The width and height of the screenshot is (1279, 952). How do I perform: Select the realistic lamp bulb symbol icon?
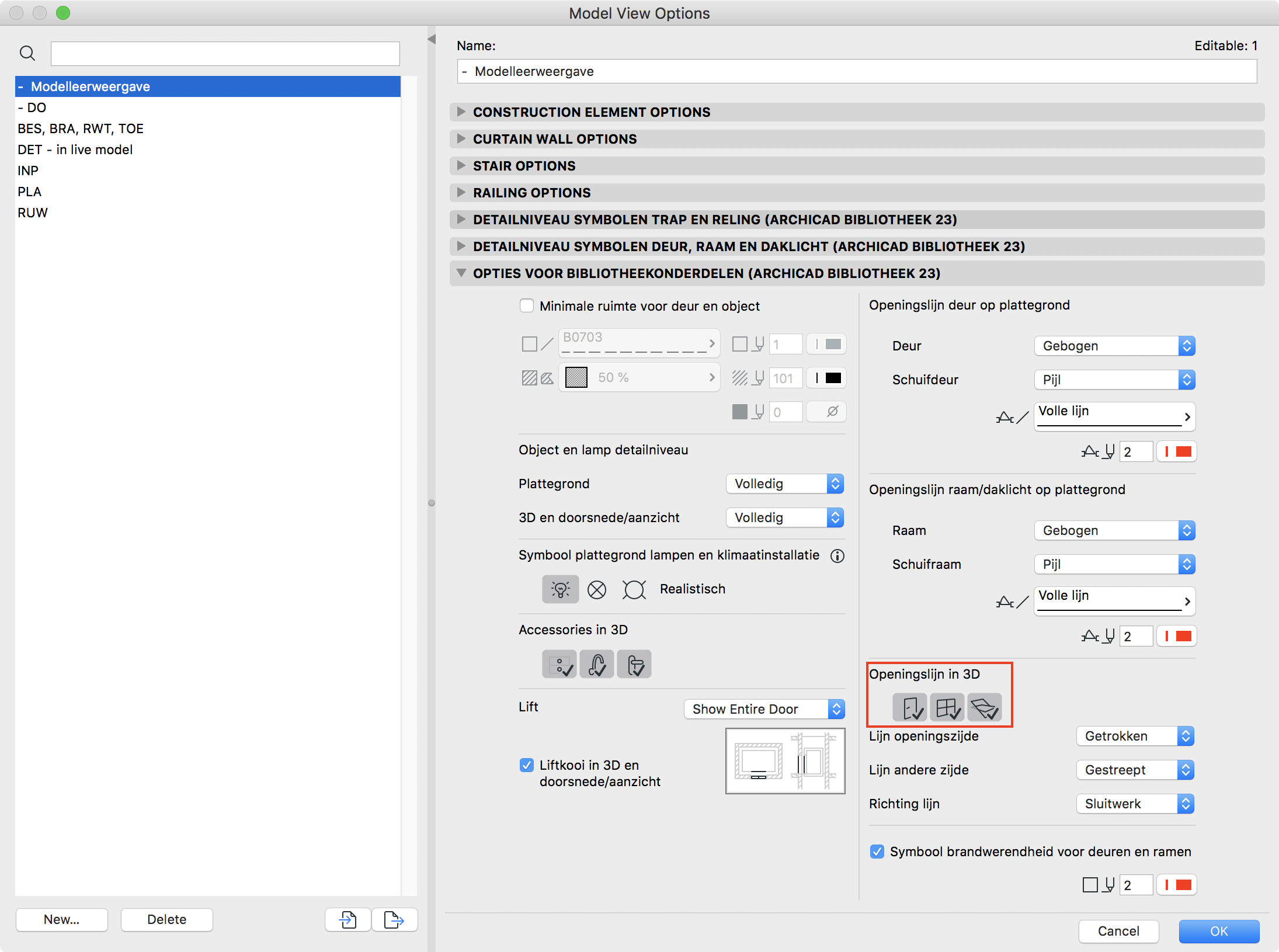pyautogui.click(x=560, y=589)
